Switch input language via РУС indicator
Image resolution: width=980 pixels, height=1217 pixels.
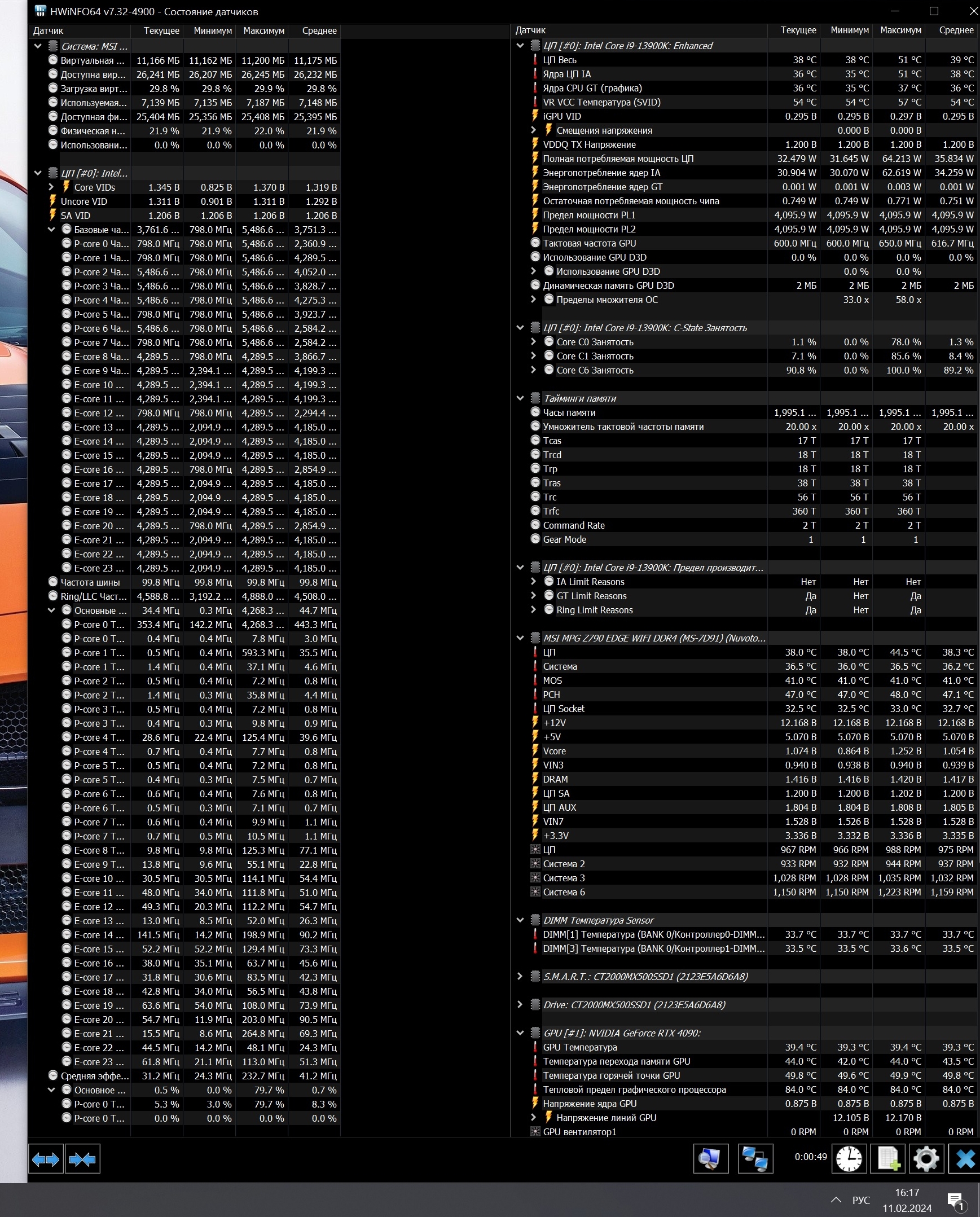coord(862,1200)
